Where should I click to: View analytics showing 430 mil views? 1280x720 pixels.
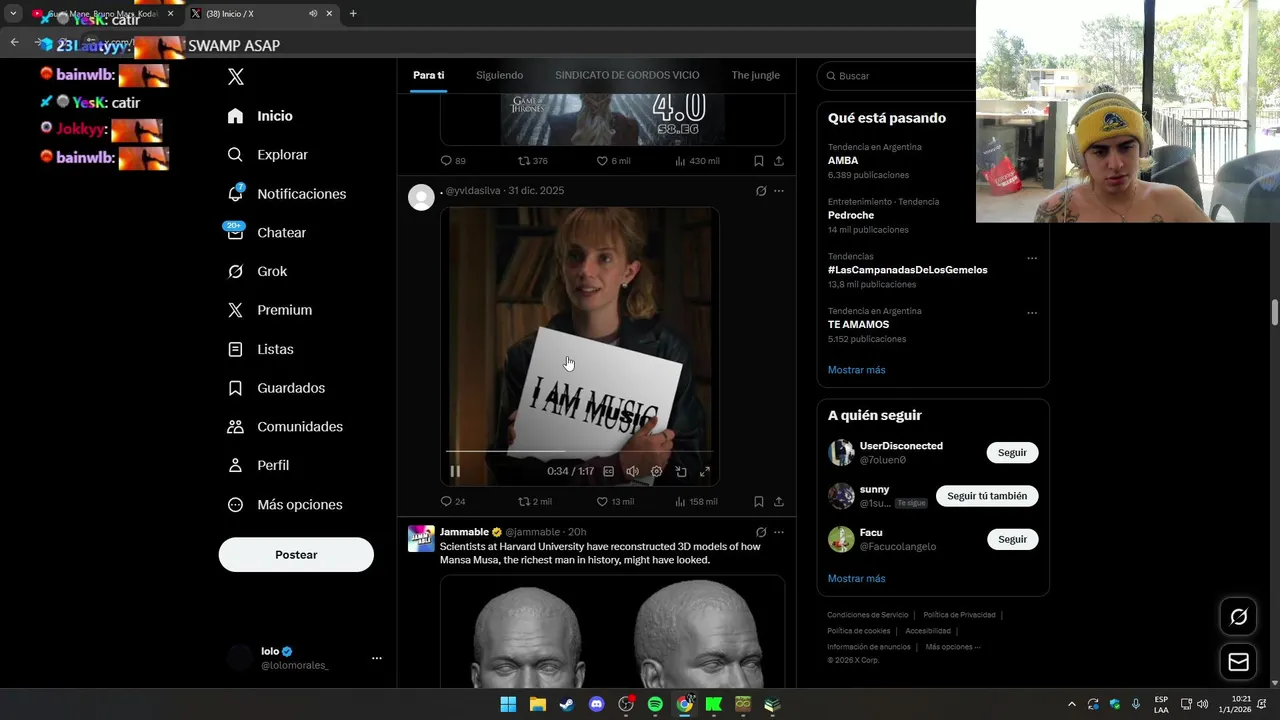[697, 160]
